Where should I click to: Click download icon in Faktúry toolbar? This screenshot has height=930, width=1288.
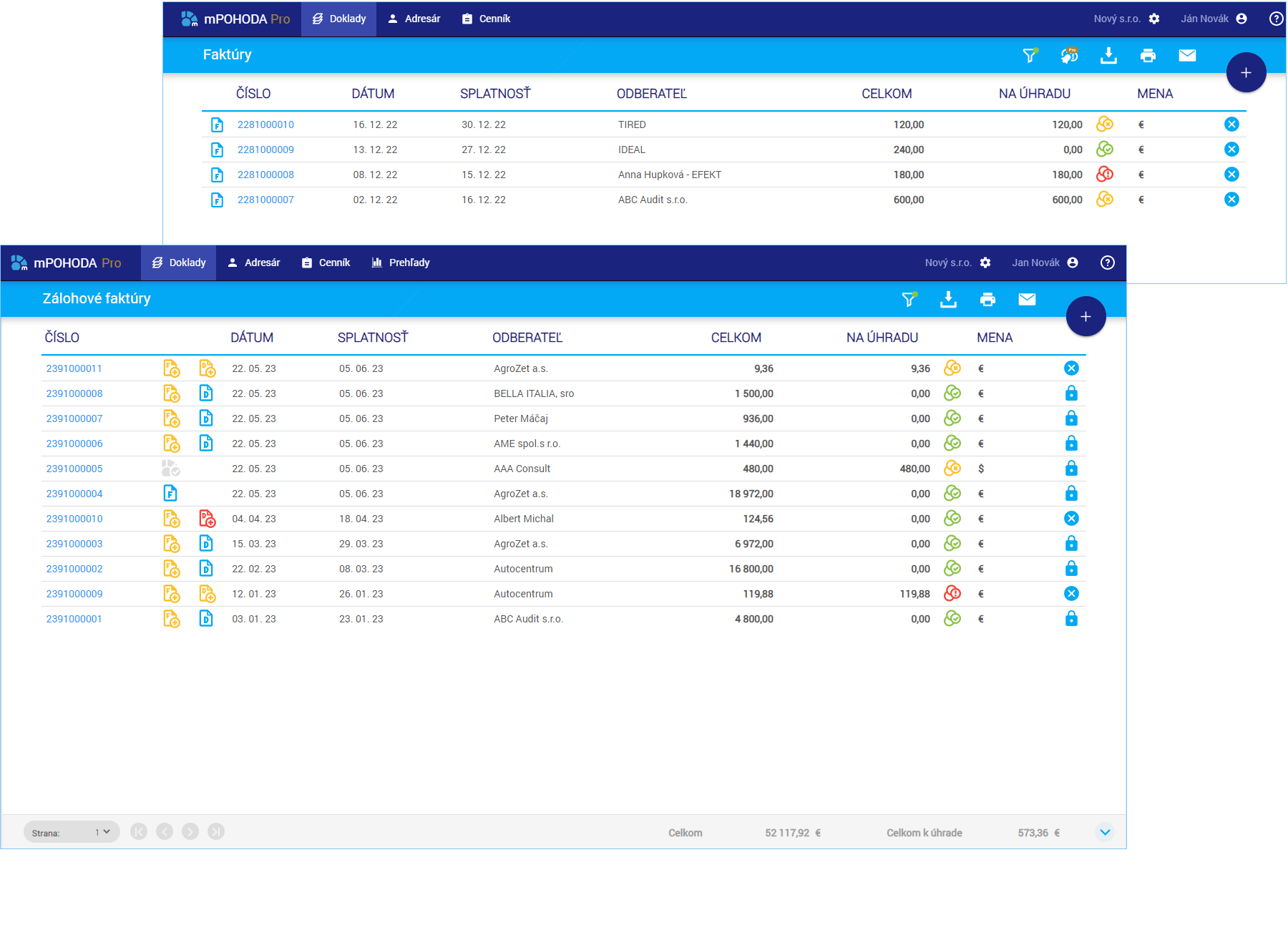1108,55
